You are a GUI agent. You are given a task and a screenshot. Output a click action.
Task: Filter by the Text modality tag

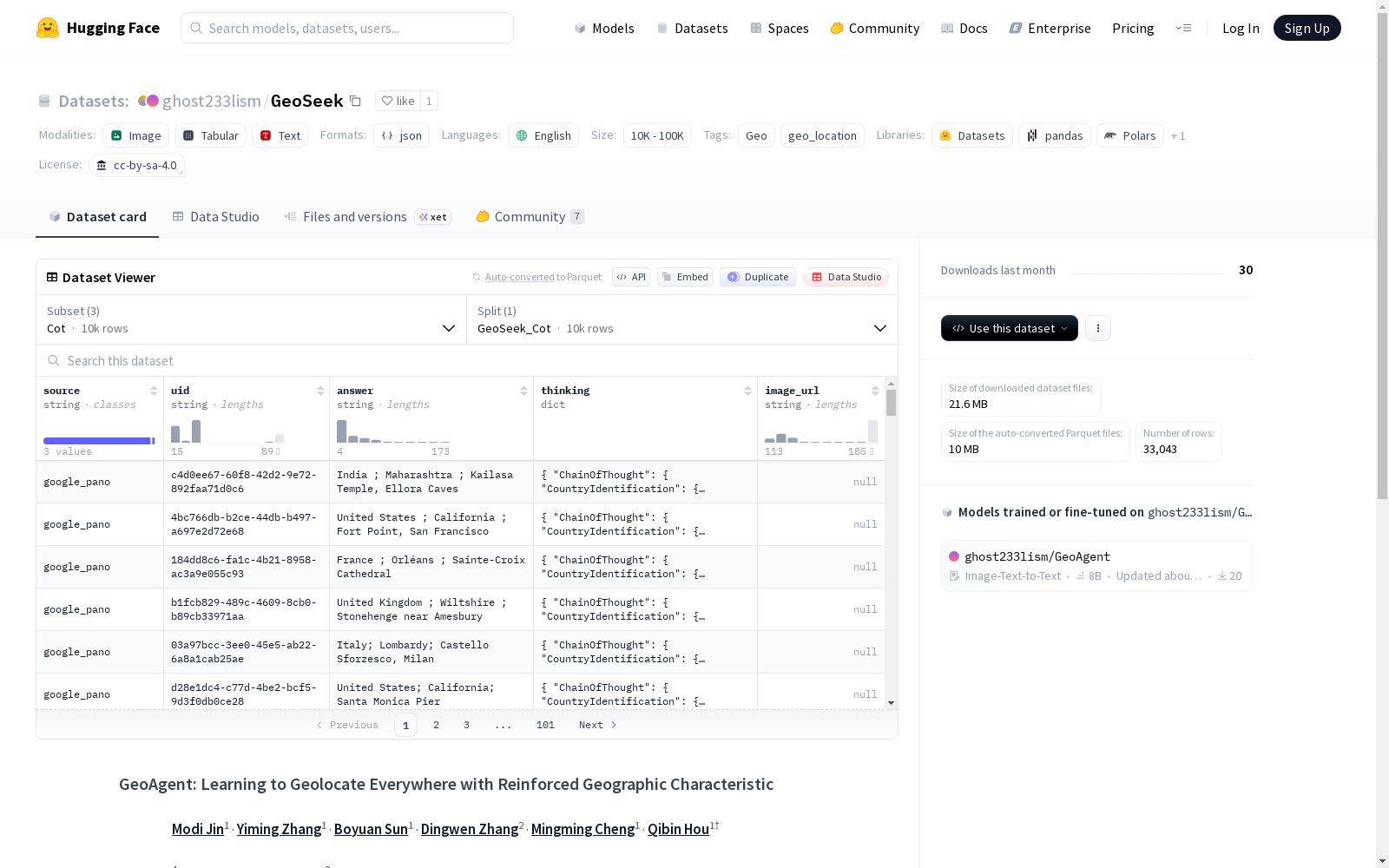point(280,135)
